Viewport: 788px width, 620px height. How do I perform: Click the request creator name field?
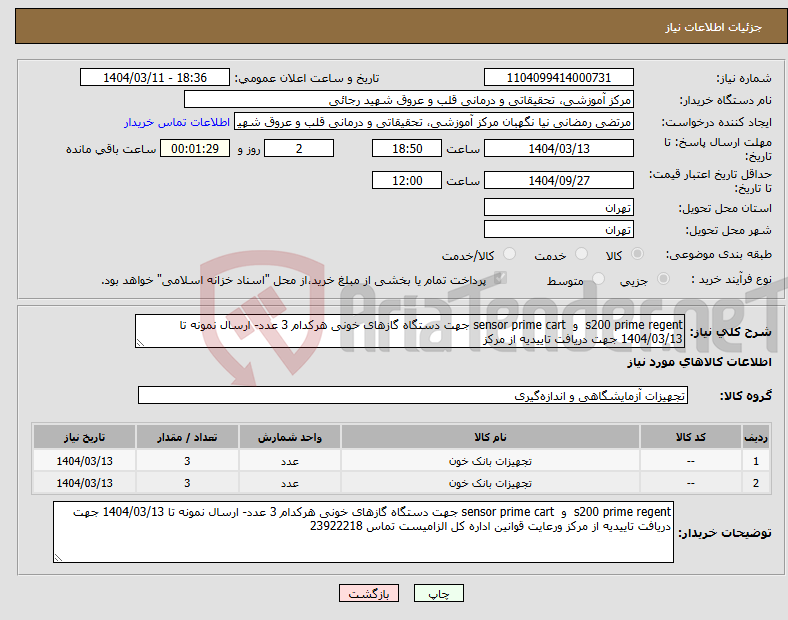pyautogui.click(x=434, y=122)
